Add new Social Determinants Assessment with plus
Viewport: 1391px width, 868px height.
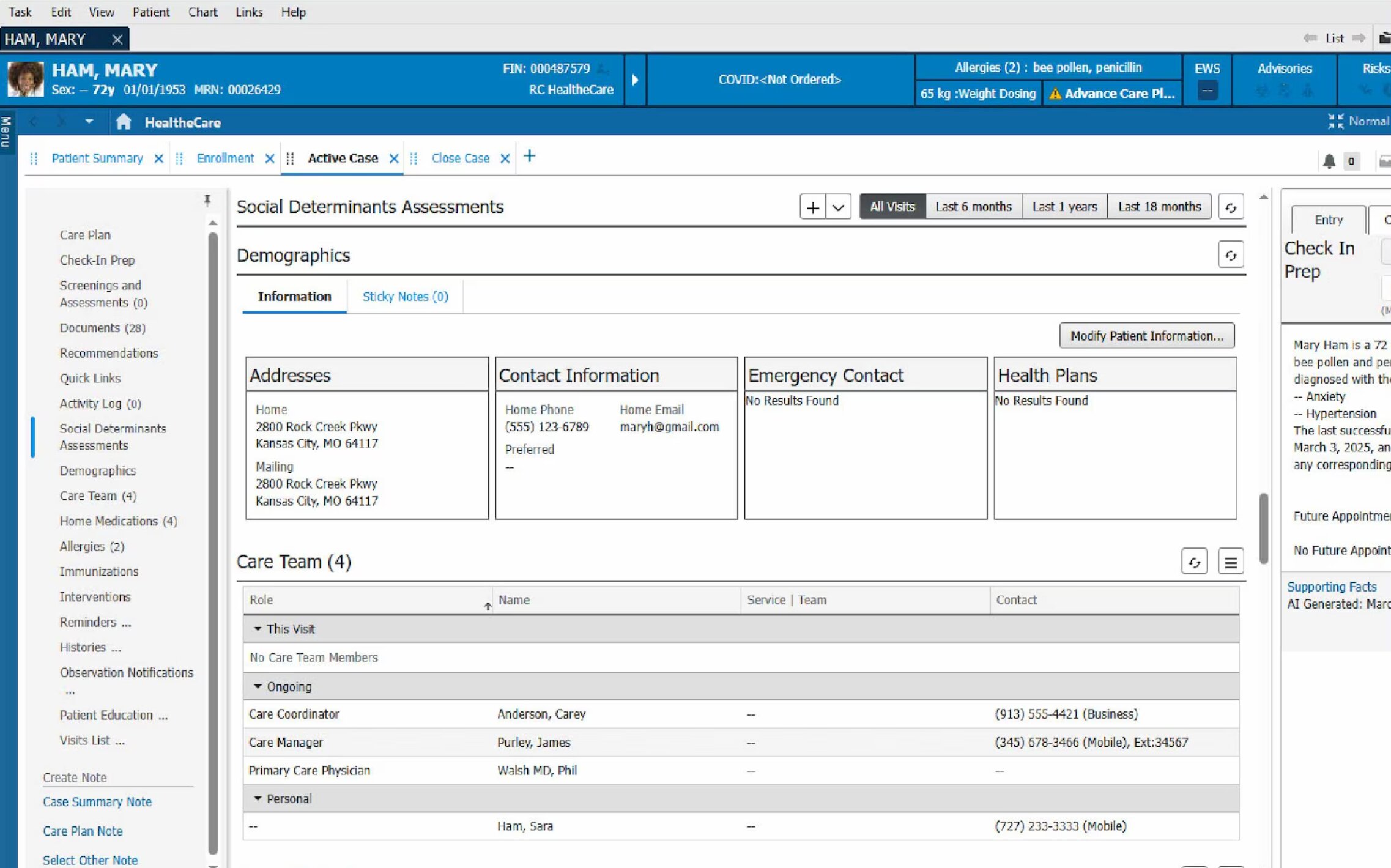click(x=812, y=207)
